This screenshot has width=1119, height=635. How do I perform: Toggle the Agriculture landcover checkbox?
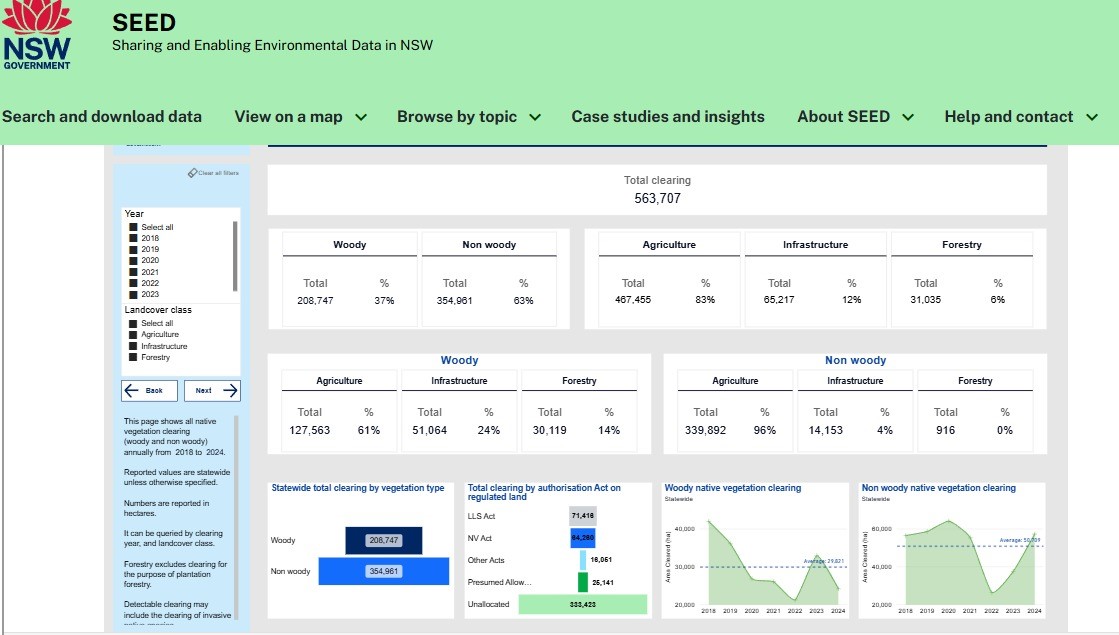coord(133,335)
